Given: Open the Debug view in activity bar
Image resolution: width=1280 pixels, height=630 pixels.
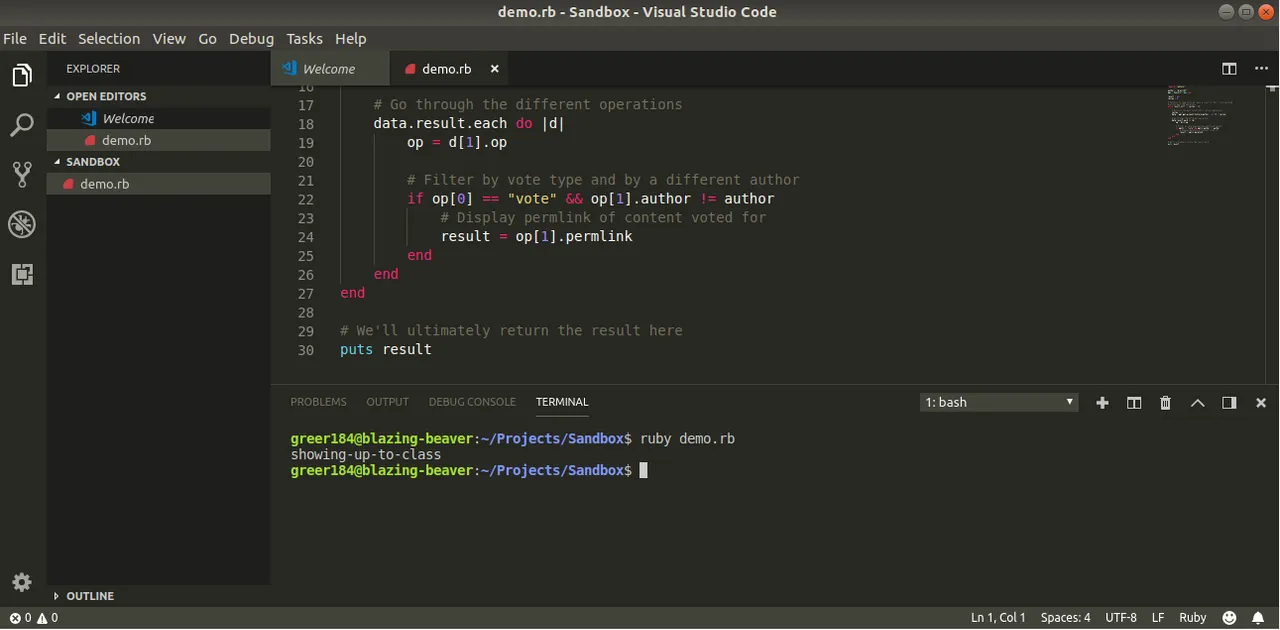Looking at the screenshot, I should click(x=22, y=224).
